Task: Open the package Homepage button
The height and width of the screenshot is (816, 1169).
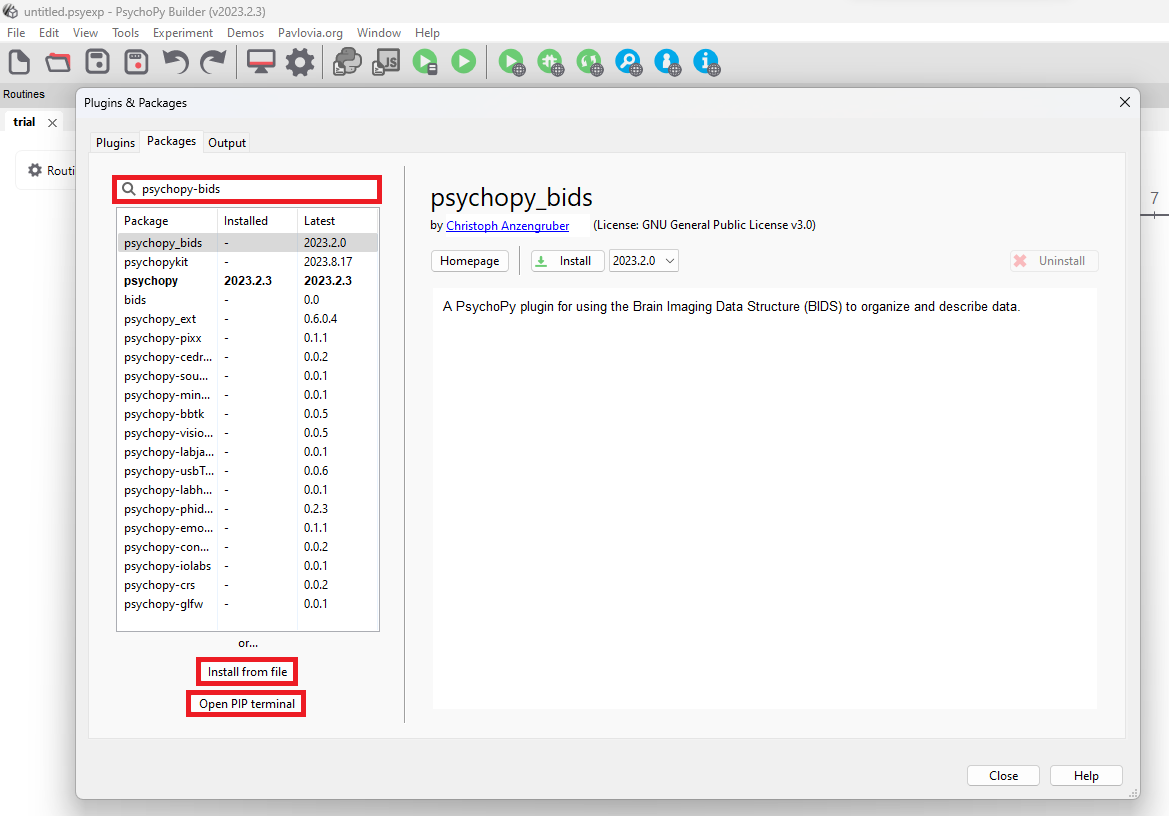Action: pos(470,261)
